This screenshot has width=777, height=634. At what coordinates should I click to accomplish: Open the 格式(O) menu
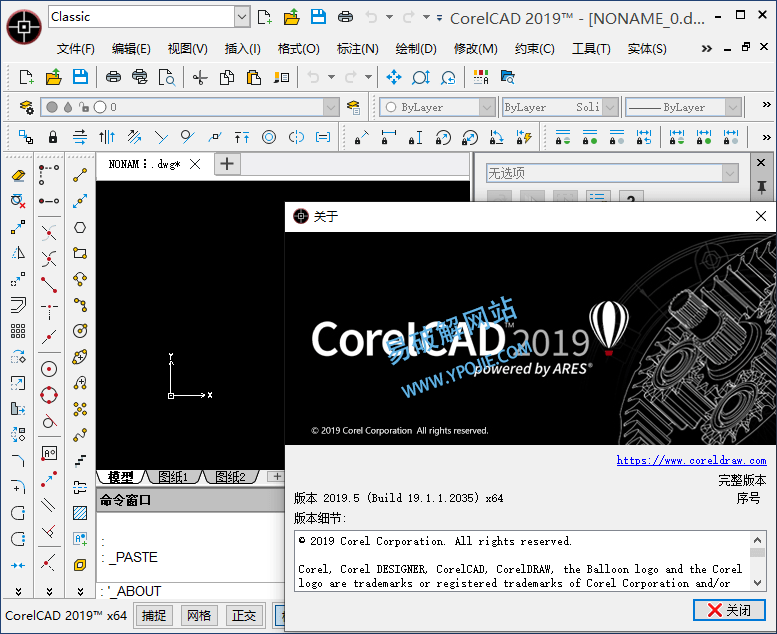pyautogui.click(x=298, y=48)
